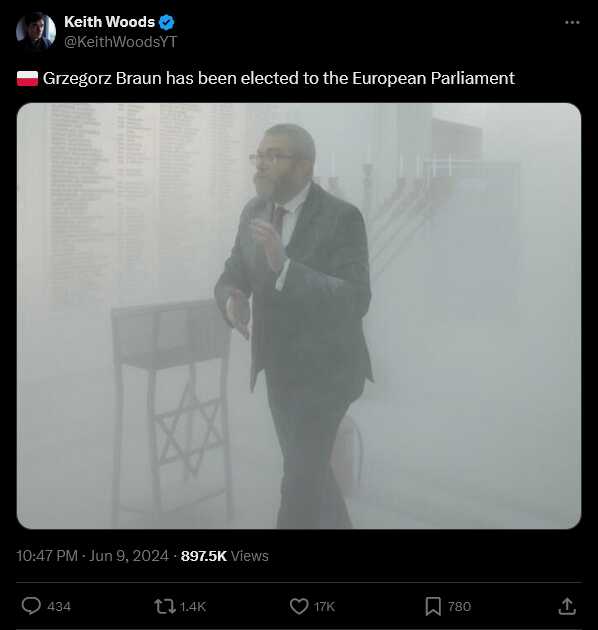Open the reply comment icon

coord(31,606)
